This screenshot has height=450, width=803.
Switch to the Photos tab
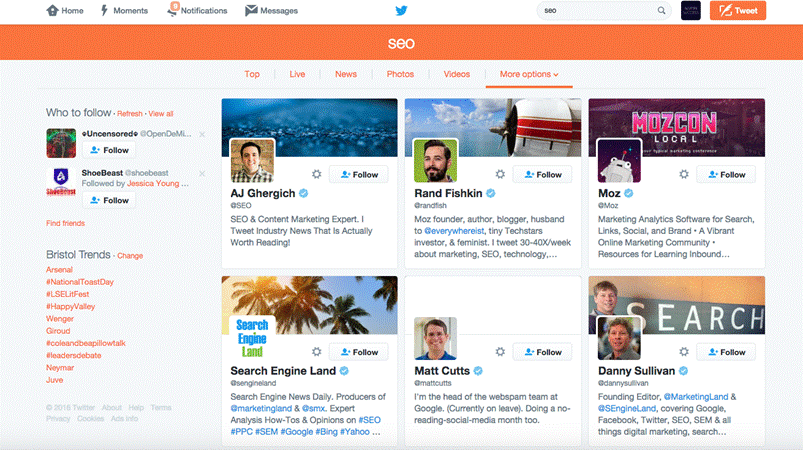(x=400, y=74)
